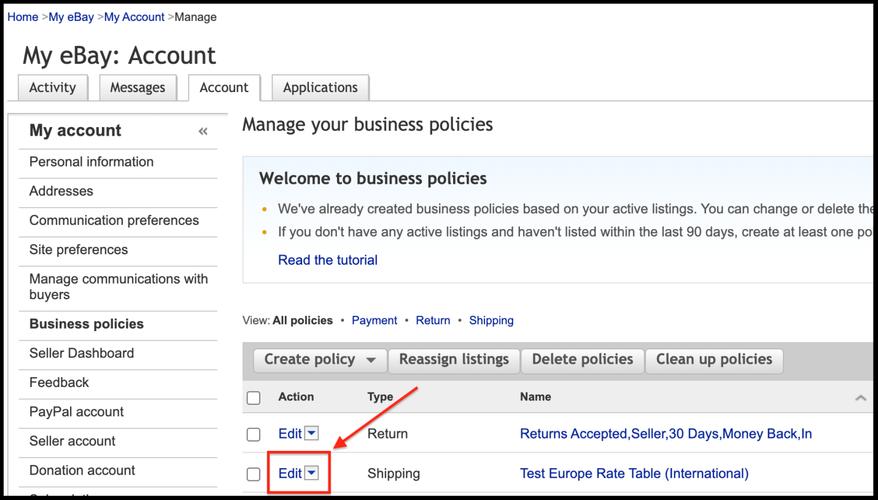This screenshot has width=878, height=500.
Task: Switch to the Messages tab
Action: (138, 87)
